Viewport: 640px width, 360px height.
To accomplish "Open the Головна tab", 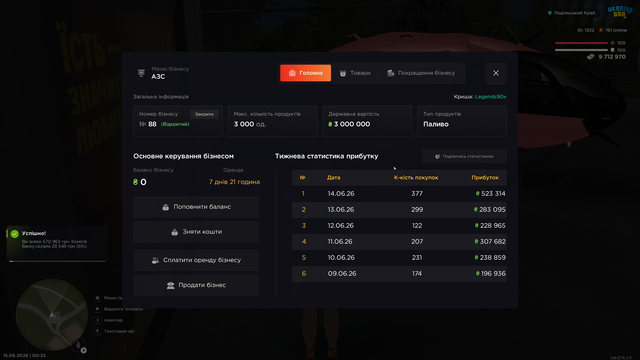I will click(305, 73).
